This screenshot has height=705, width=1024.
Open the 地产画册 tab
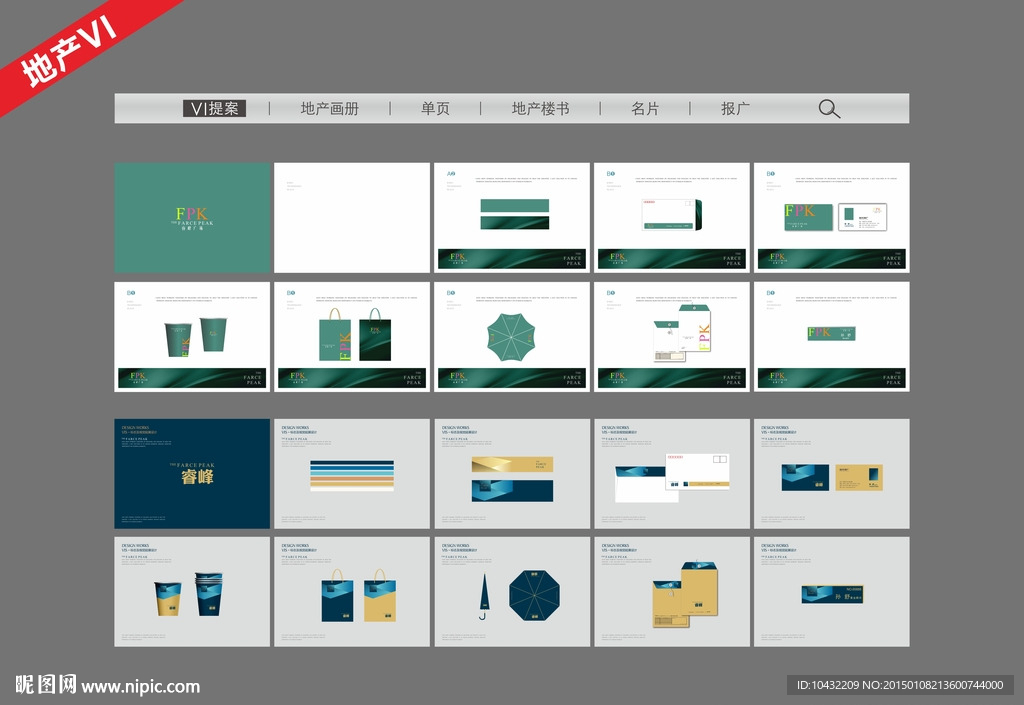pos(330,108)
